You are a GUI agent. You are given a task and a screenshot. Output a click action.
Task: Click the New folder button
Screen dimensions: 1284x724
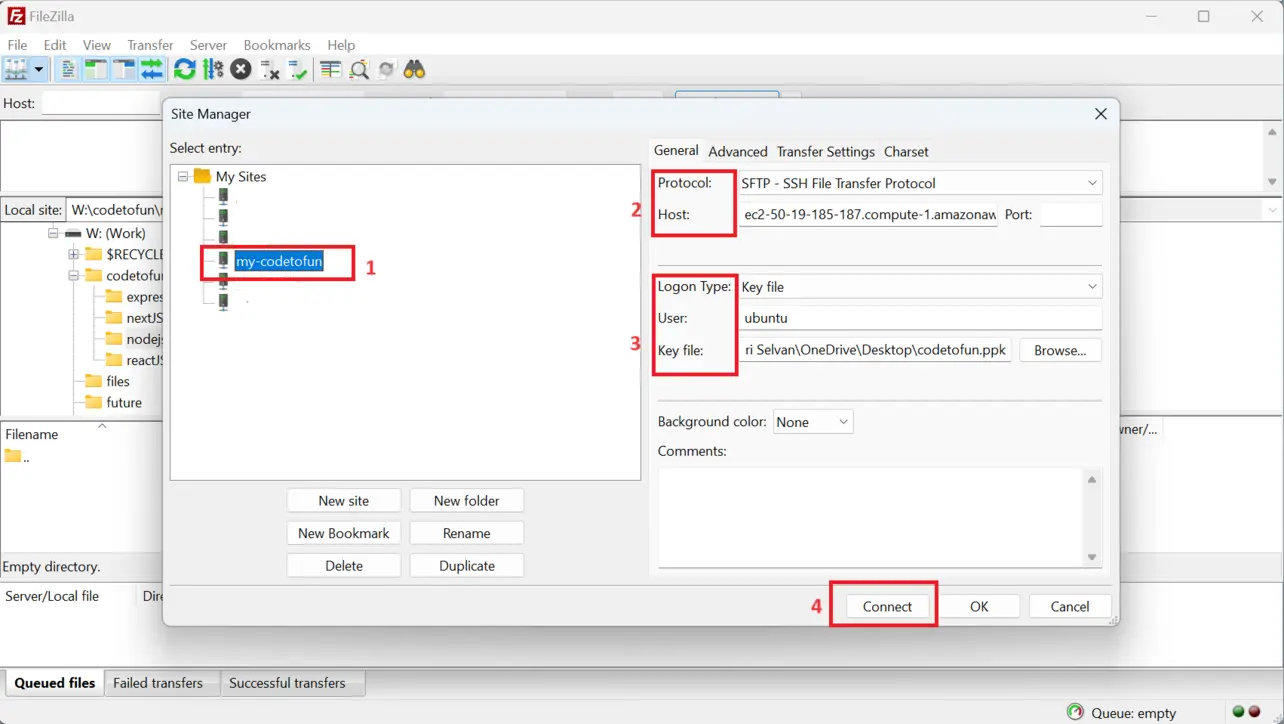coord(467,500)
